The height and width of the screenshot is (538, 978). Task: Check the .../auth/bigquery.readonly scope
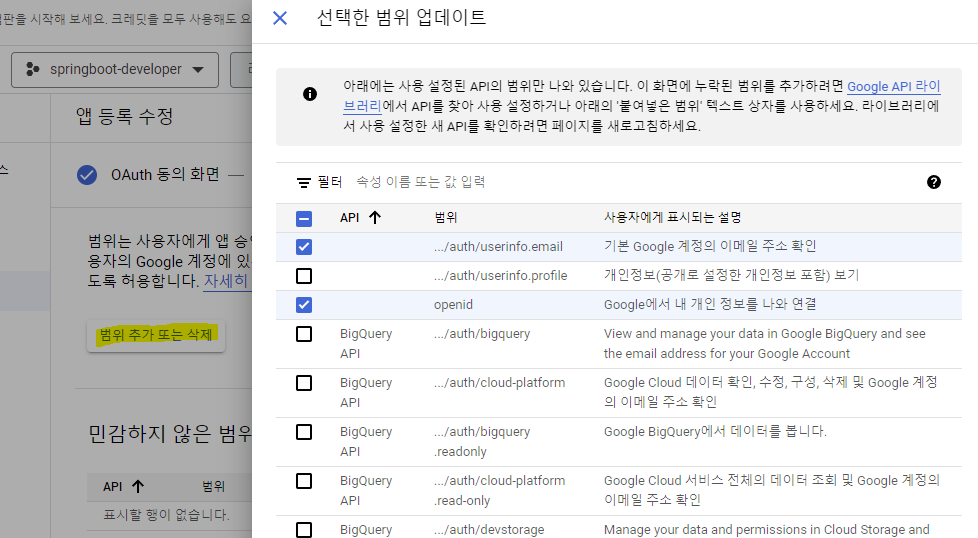point(304,432)
